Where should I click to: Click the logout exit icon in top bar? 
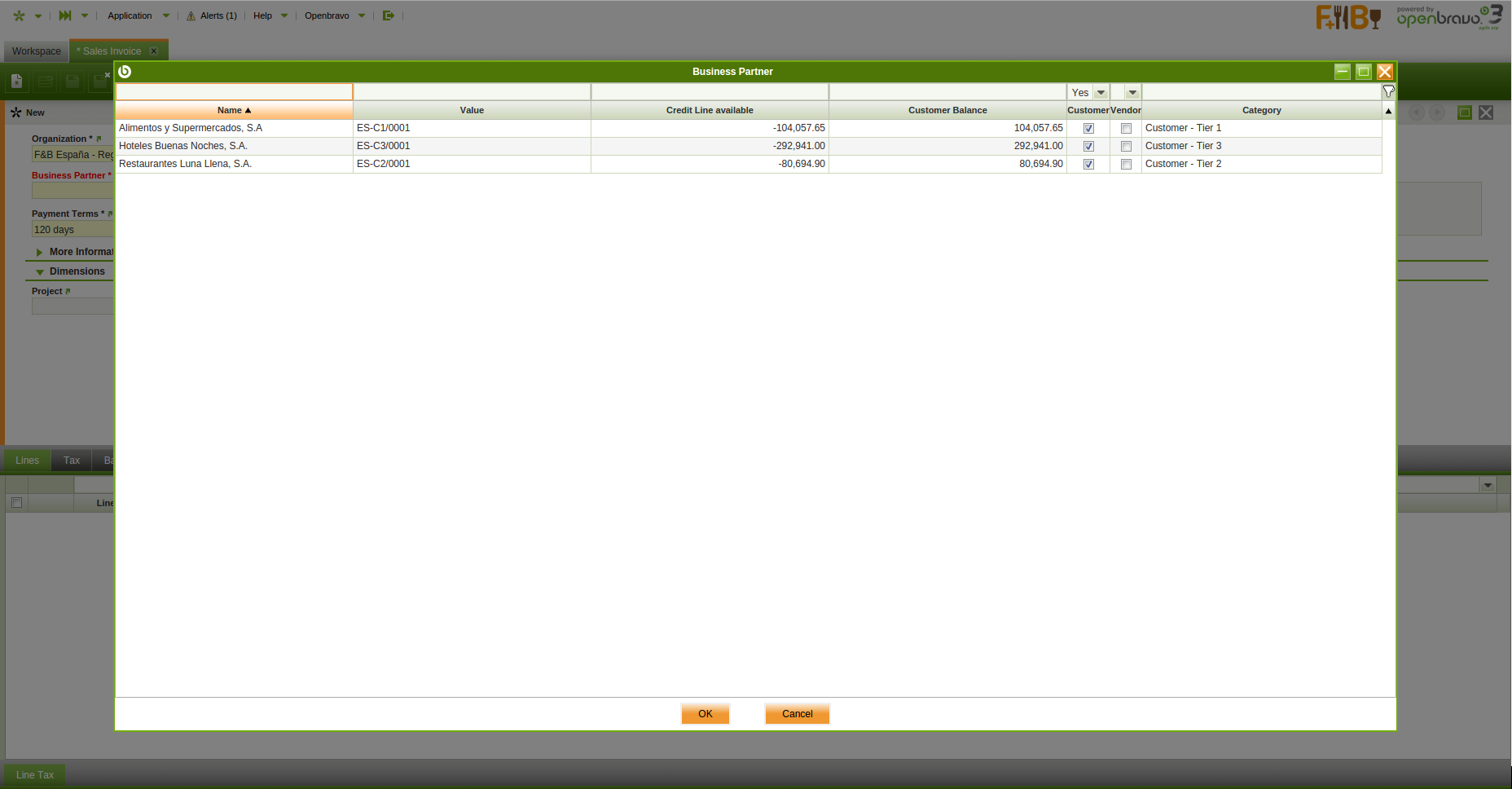(x=389, y=15)
